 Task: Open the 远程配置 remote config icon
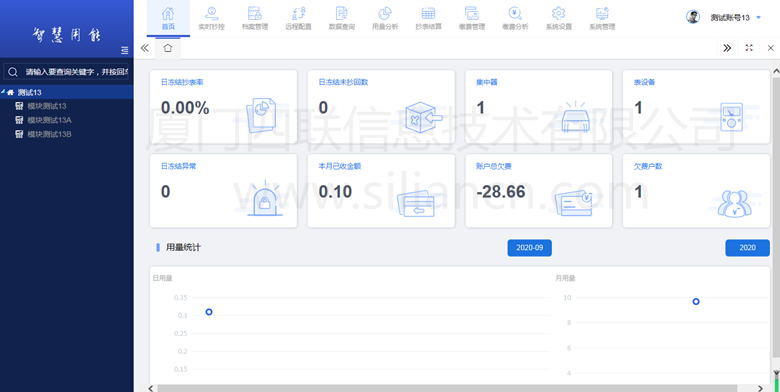[x=298, y=13]
